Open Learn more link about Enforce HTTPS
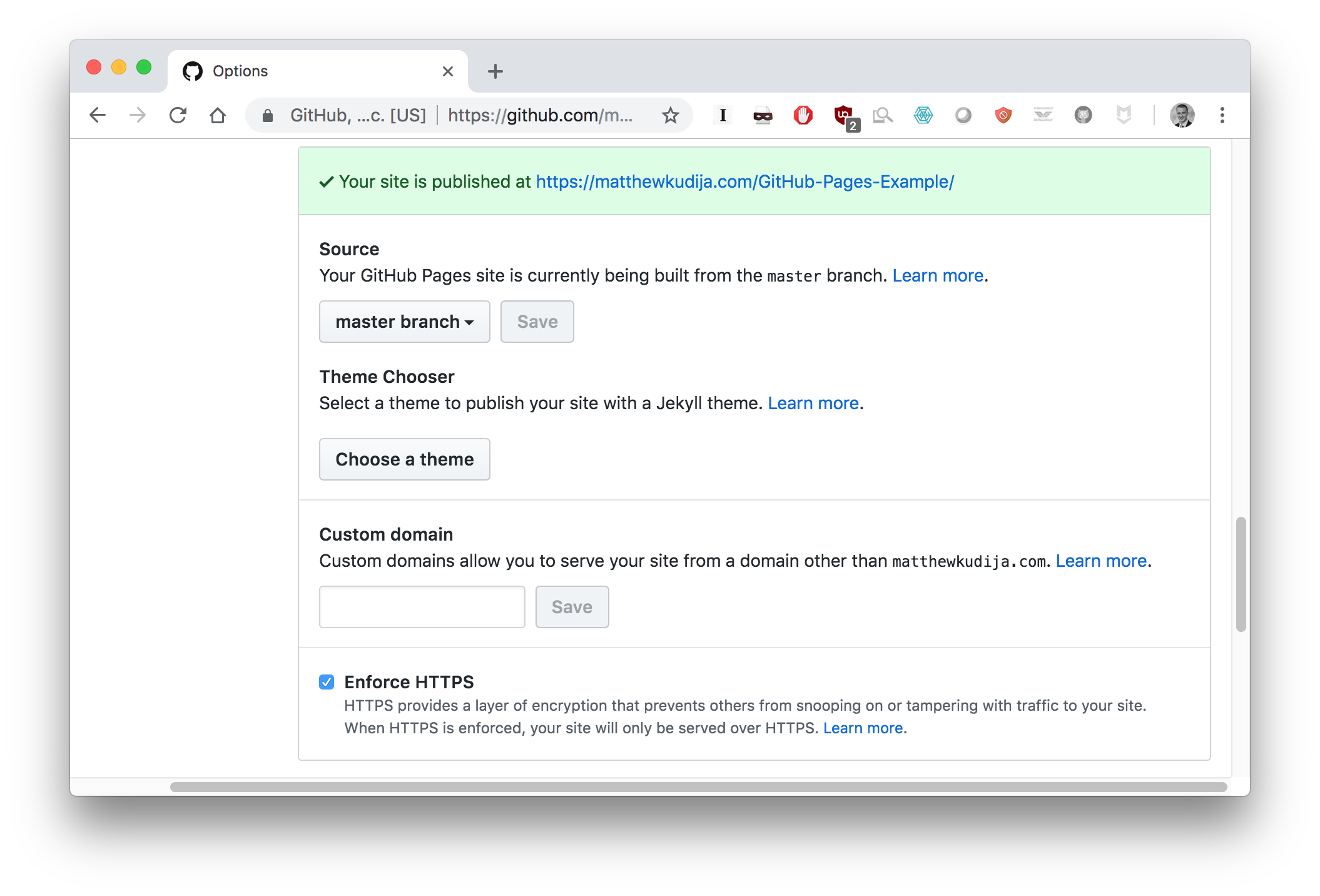The width and height of the screenshot is (1320, 896). (x=863, y=728)
